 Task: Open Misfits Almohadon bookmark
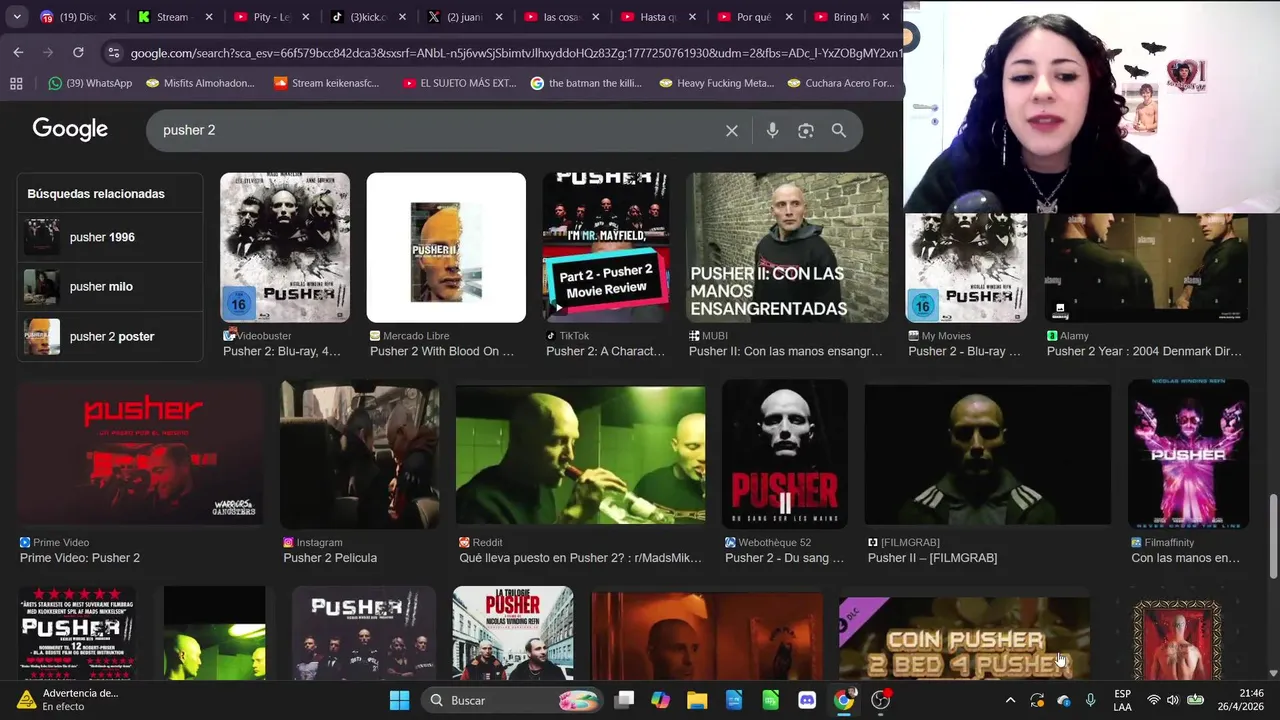click(200, 83)
